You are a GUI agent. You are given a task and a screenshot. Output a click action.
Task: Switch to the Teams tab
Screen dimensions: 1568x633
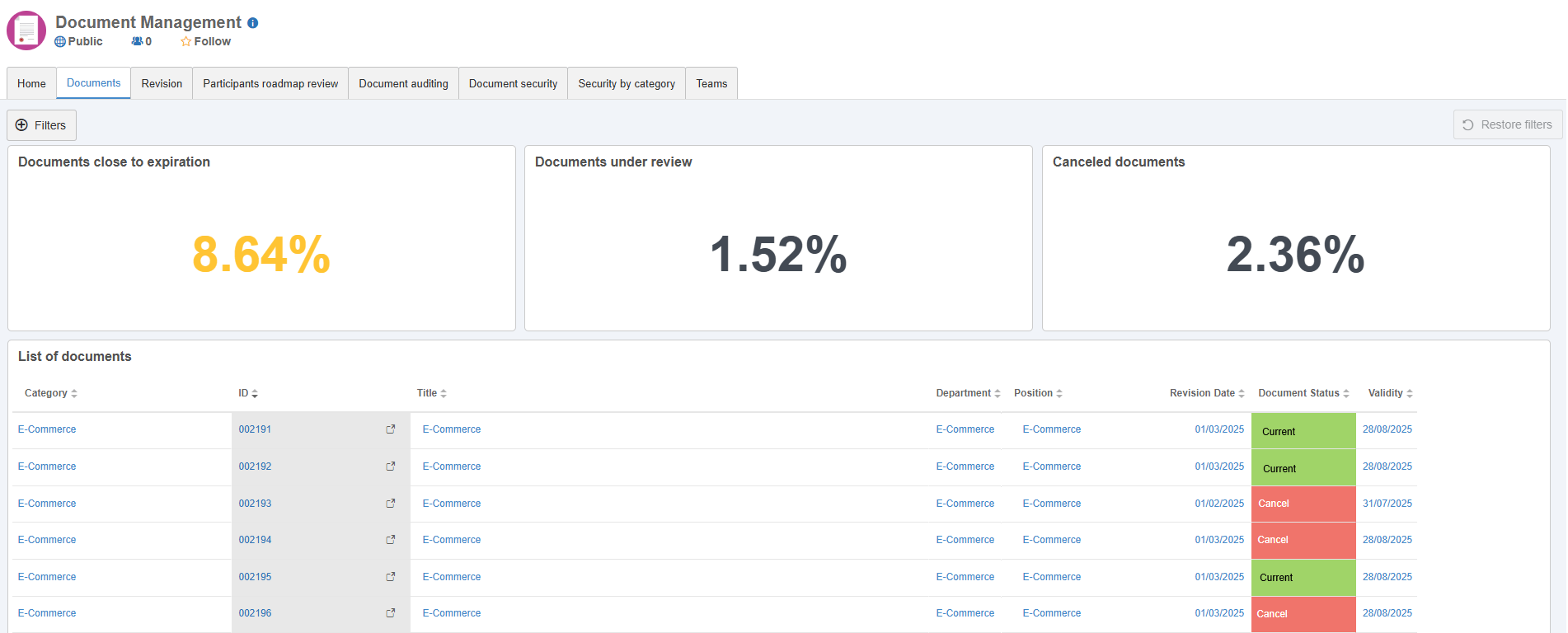[711, 83]
